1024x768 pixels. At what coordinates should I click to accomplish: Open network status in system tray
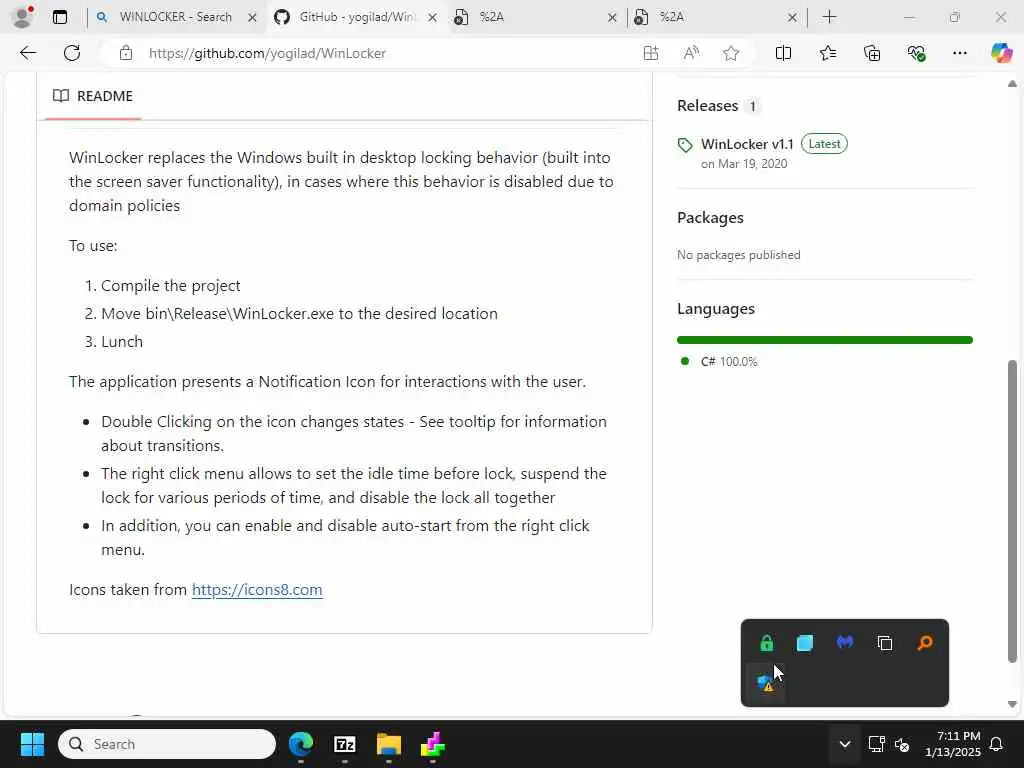pyautogui.click(x=876, y=744)
